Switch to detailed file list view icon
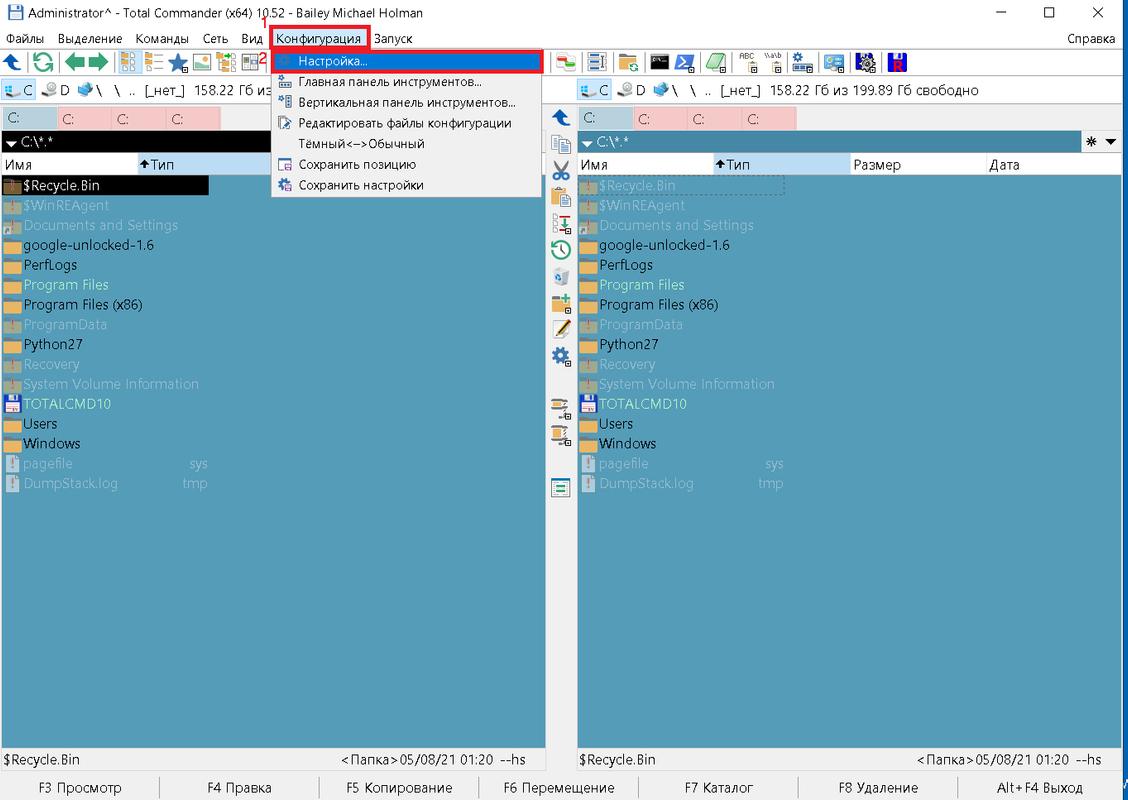Image resolution: width=1128 pixels, height=800 pixels. point(154,63)
